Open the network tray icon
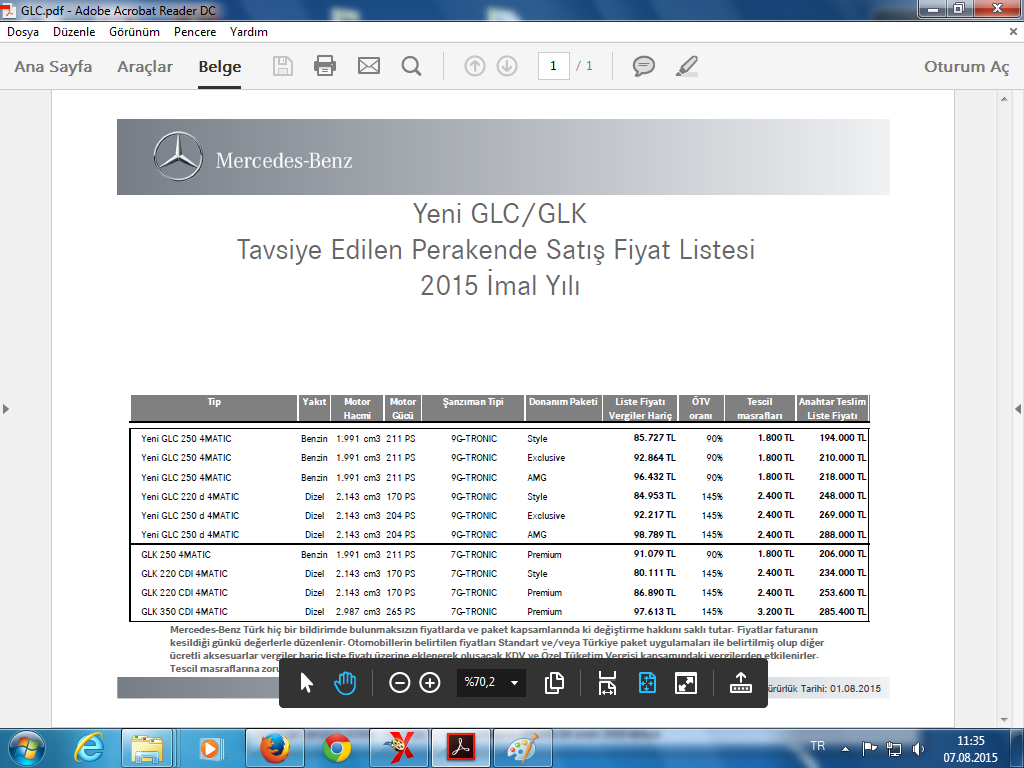The height and width of the screenshot is (768, 1024). pyautogui.click(x=893, y=749)
